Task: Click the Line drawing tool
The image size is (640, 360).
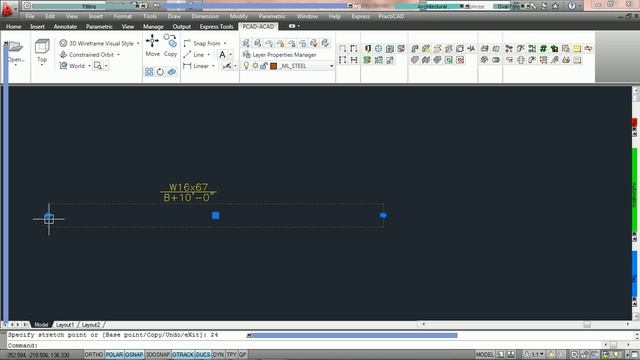Action: tap(193, 55)
